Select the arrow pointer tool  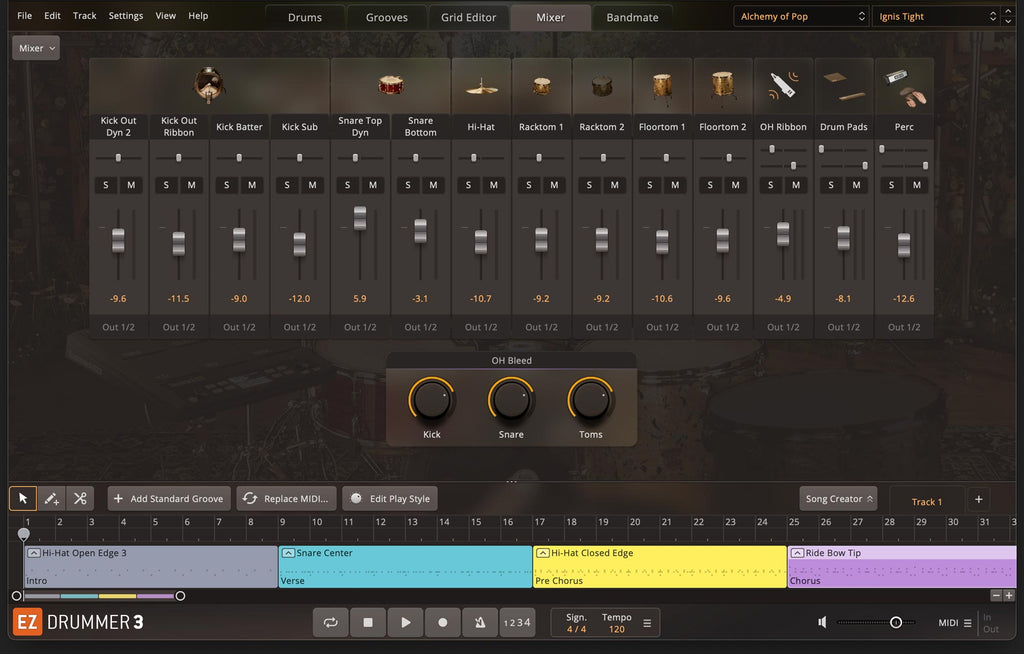(x=23, y=499)
